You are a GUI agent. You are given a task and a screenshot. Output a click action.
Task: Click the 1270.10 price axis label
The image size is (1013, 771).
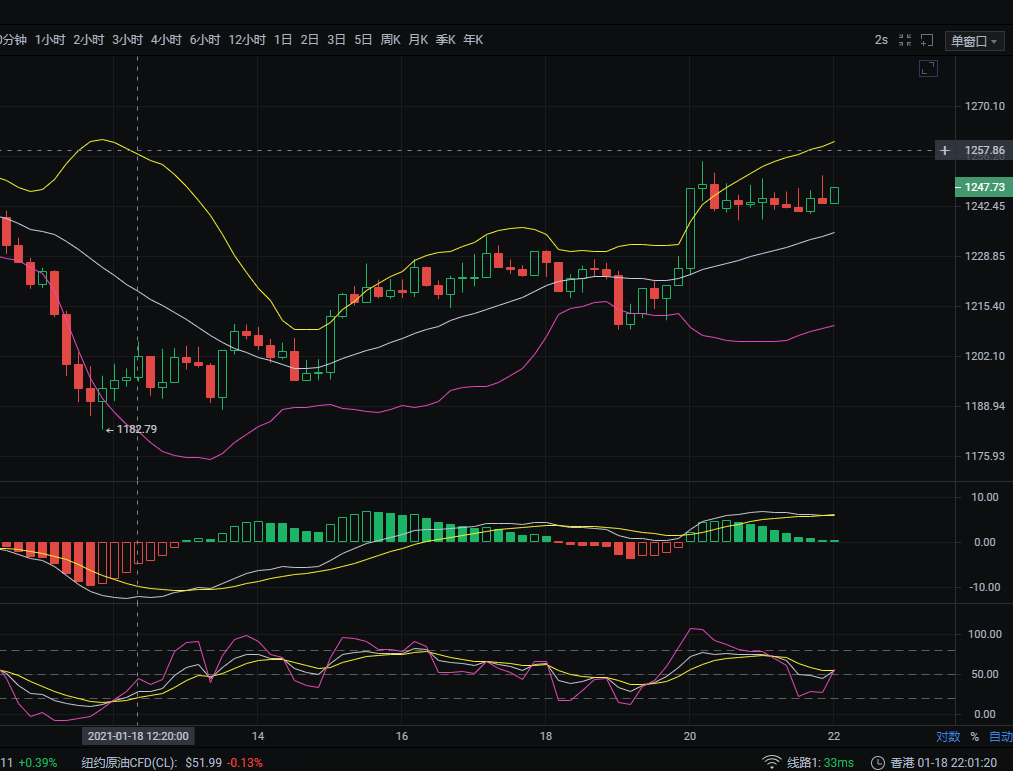(985, 107)
